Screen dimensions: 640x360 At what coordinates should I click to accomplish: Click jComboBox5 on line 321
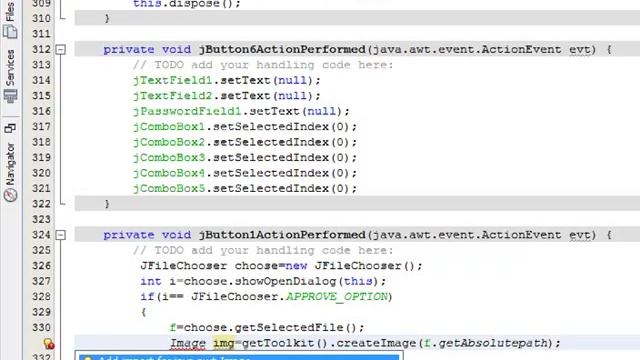point(169,189)
